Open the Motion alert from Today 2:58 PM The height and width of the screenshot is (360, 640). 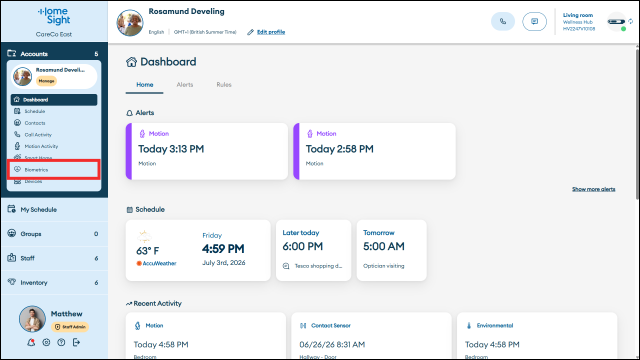(375, 151)
